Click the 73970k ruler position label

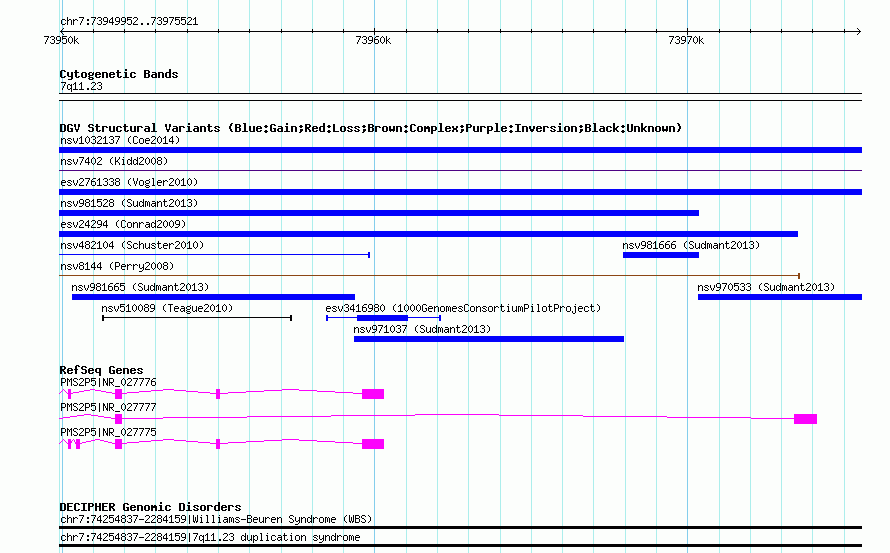[x=686, y=40]
